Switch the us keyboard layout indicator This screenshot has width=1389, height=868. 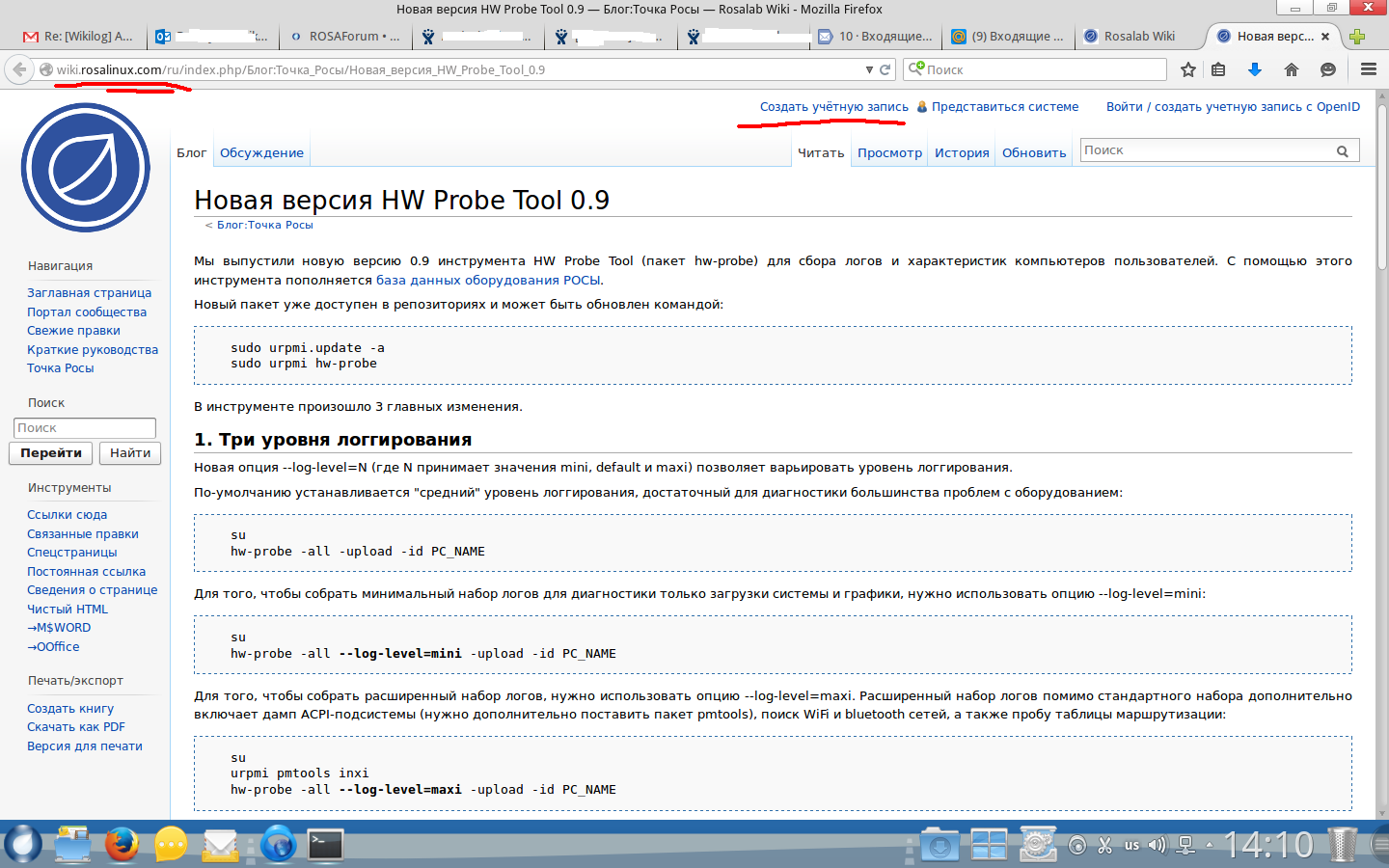pos(1131,846)
